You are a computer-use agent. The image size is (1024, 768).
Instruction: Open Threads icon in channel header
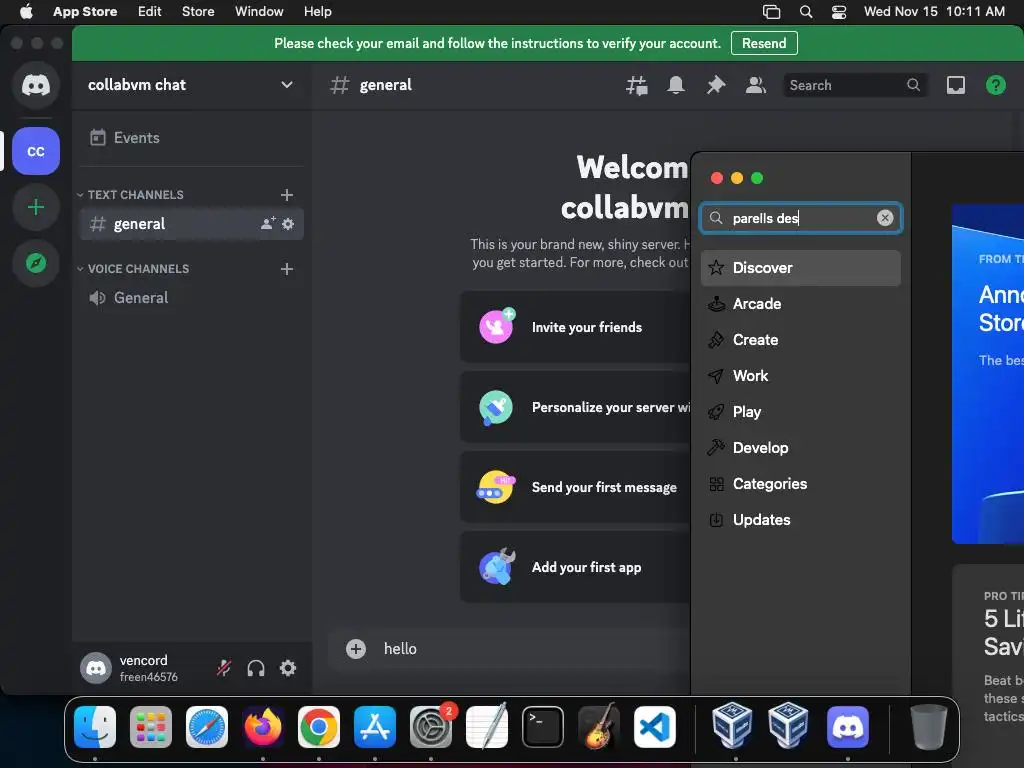[636, 85]
